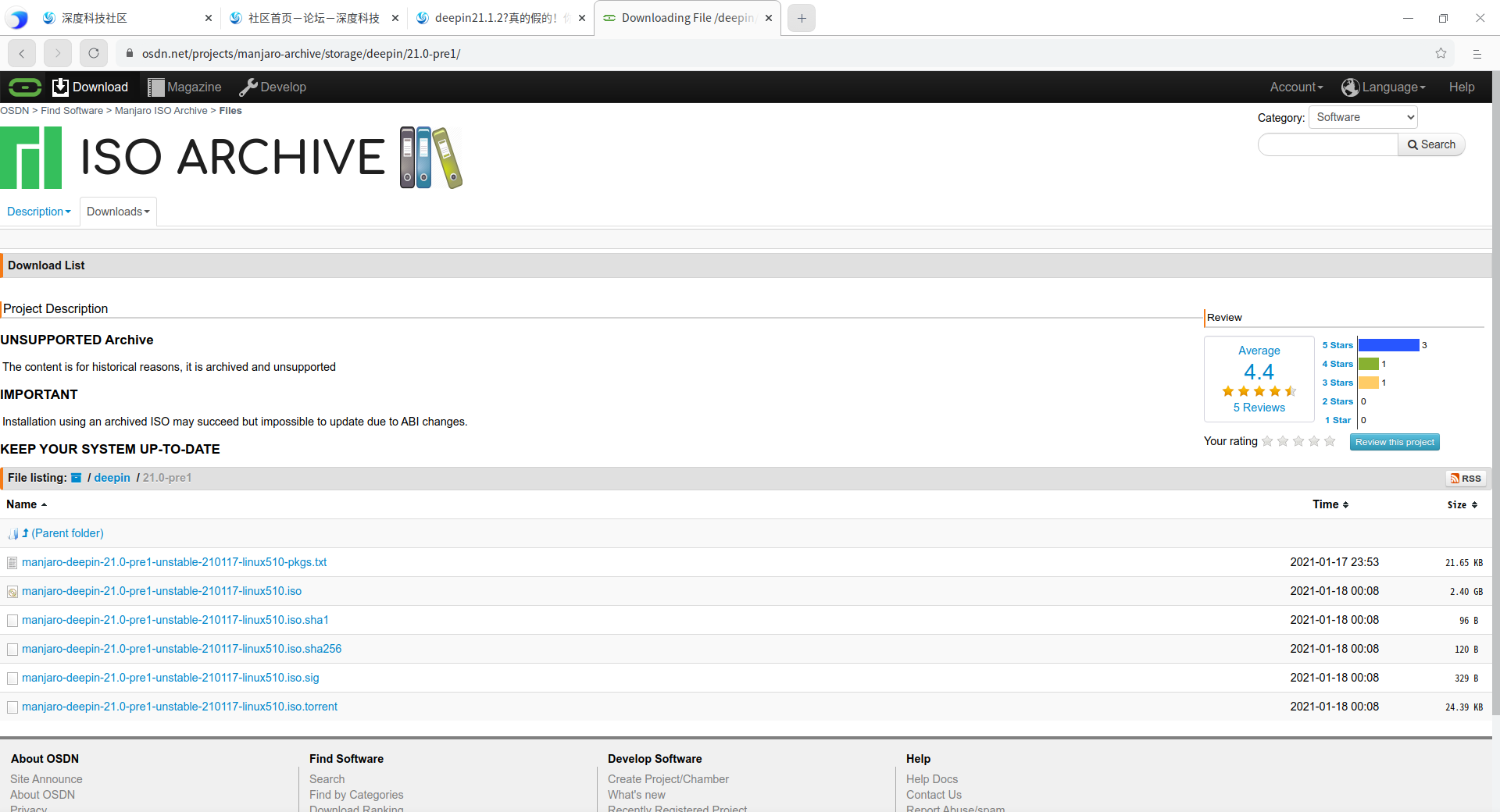Download manjaro-deepin-21.0-pre1 ISO file

161,591
